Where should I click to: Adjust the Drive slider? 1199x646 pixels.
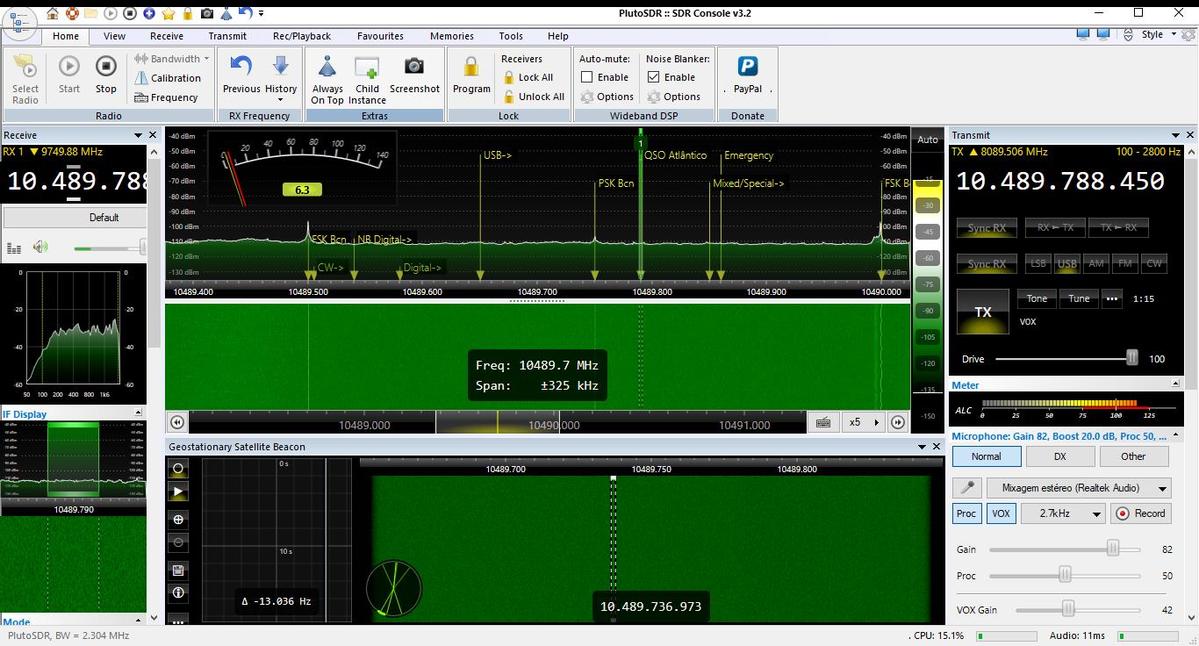point(1132,358)
